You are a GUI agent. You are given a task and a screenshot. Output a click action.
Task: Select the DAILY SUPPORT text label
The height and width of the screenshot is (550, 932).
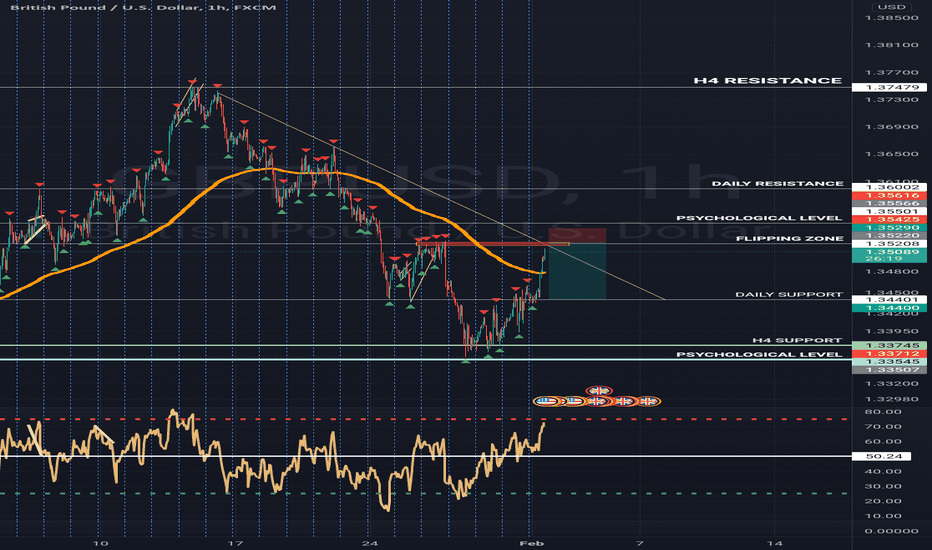click(789, 294)
